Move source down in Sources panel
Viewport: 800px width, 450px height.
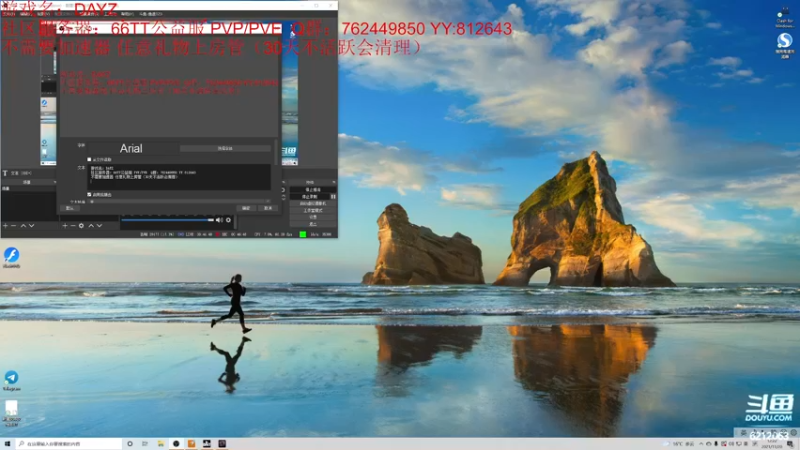pyautogui.click(x=99, y=226)
